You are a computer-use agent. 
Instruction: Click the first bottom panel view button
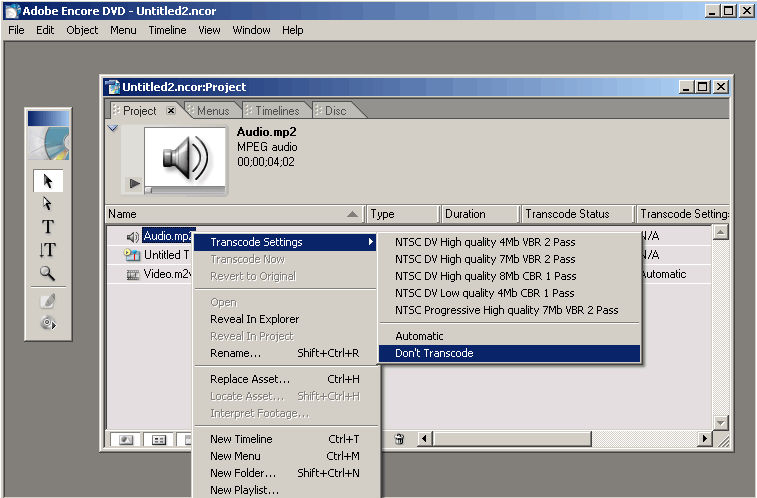(x=126, y=440)
